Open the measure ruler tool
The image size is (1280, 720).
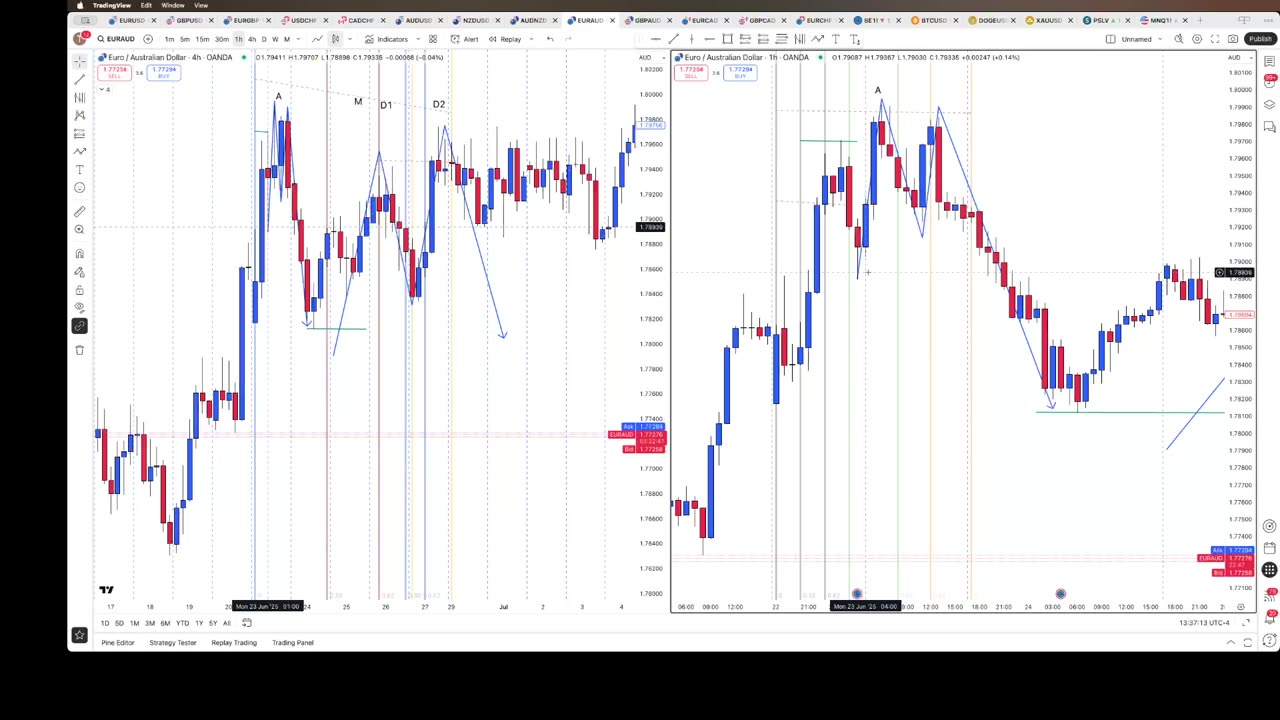click(x=79, y=211)
